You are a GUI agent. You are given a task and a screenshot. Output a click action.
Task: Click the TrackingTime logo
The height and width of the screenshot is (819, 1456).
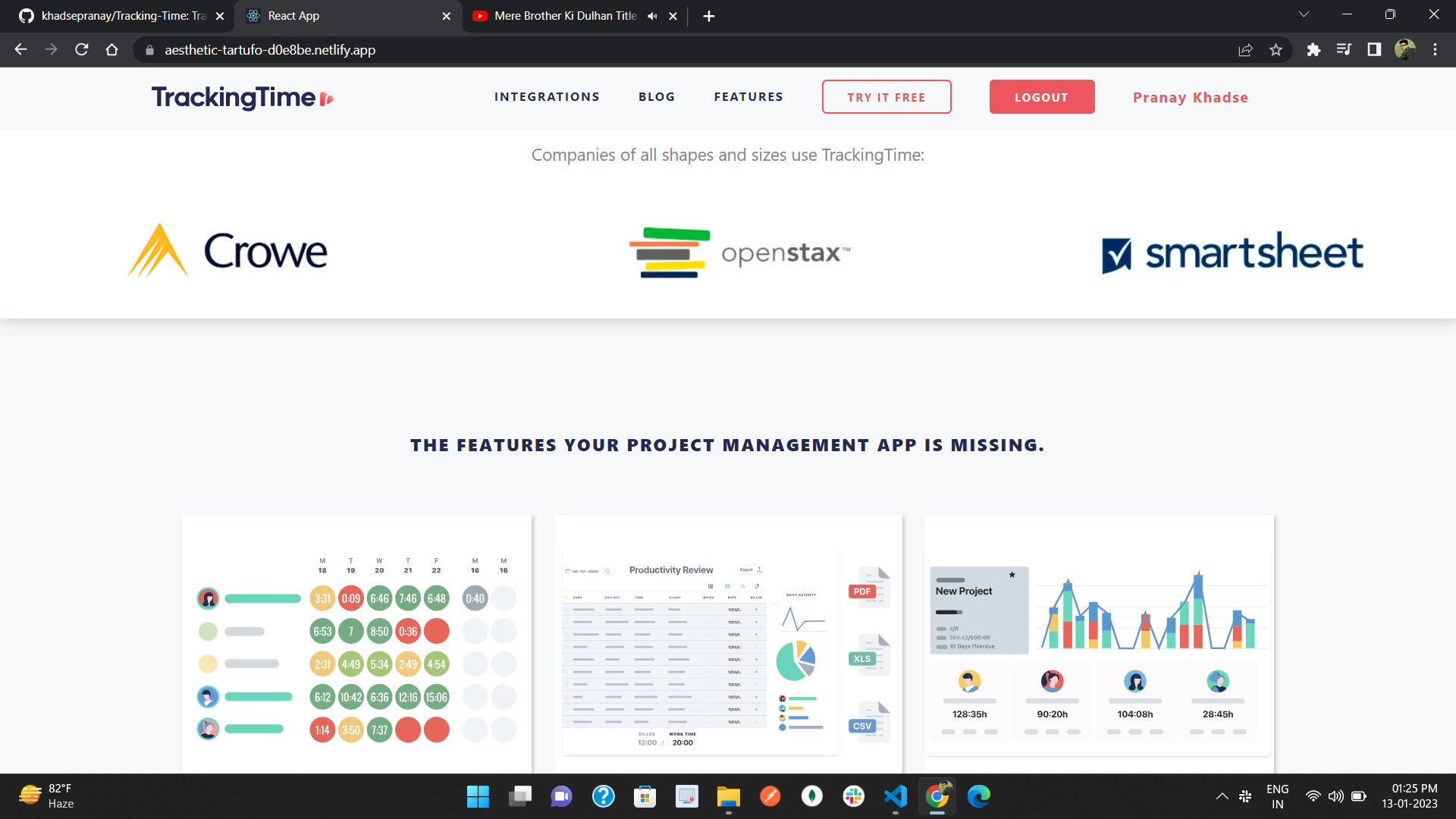(x=242, y=97)
